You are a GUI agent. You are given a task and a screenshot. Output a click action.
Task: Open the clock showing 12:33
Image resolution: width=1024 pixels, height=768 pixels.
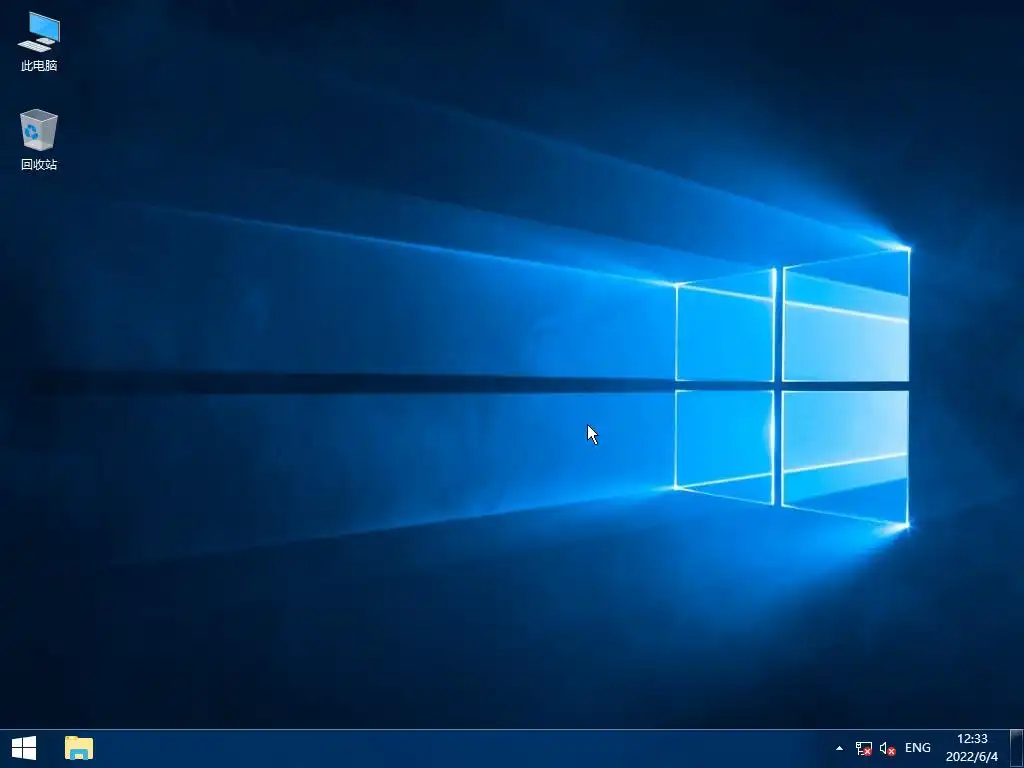972,748
